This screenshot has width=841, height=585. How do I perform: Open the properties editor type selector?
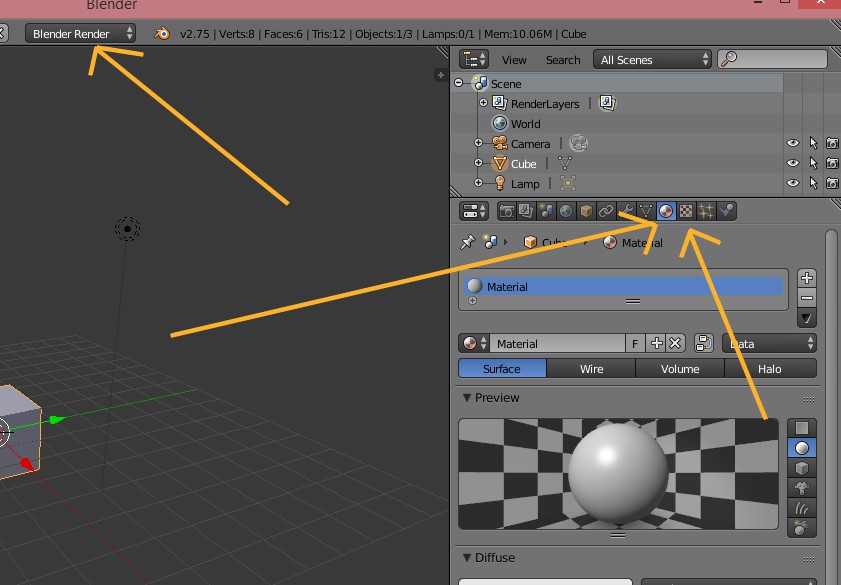(474, 211)
